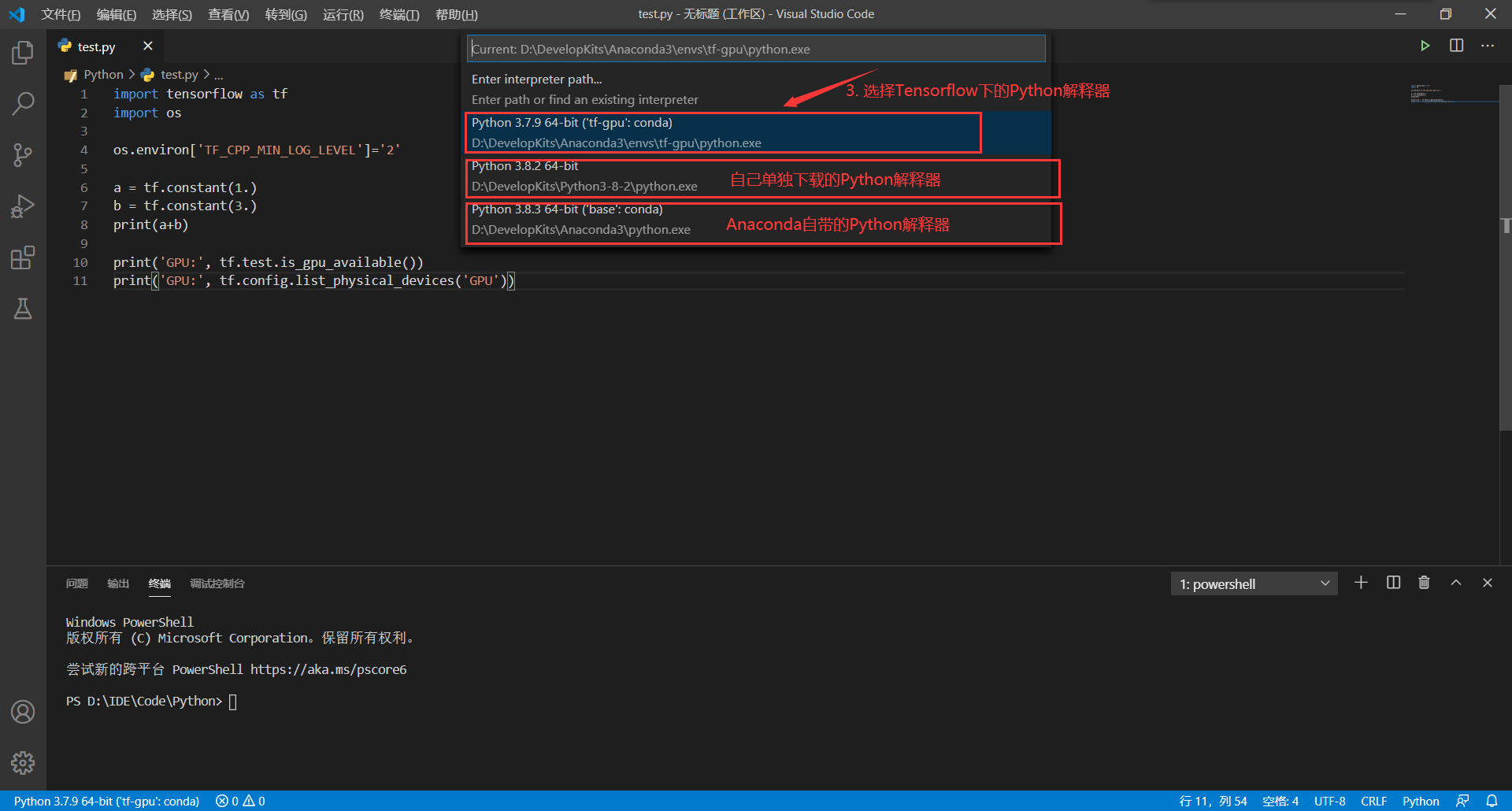Change encoding via UTF-8

click(1329, 801)
